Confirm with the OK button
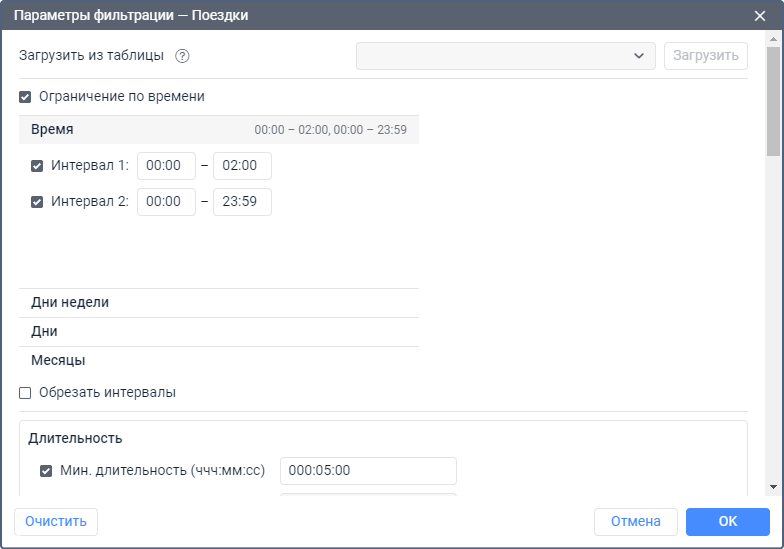784x549 pixels. [x=727, y=521]
